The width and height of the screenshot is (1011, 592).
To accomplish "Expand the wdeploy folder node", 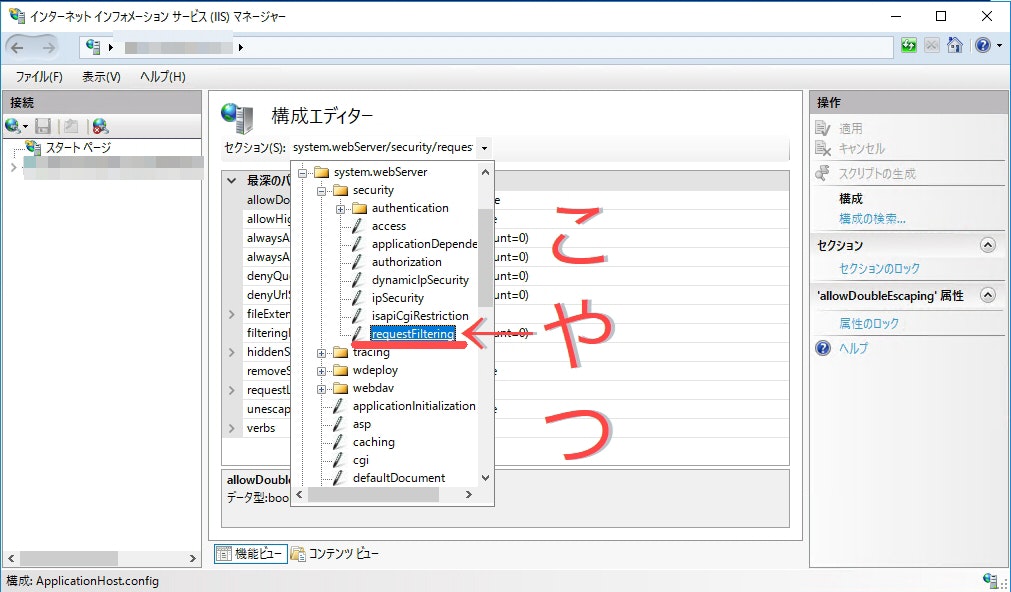I will [321, 371].
